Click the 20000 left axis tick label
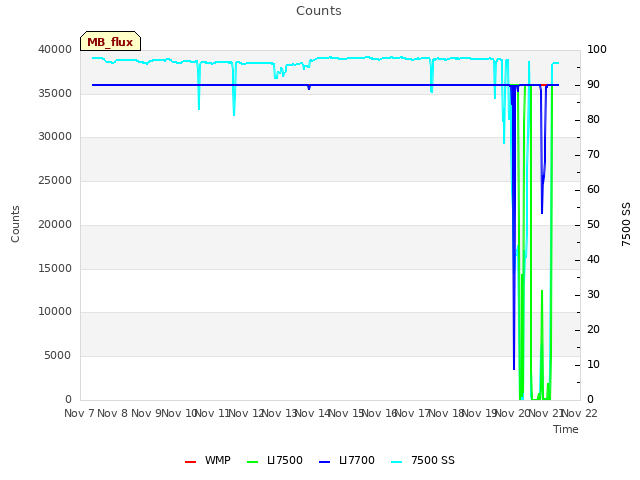The height and width of the screenshot is (480, 640). pos(55,224)
